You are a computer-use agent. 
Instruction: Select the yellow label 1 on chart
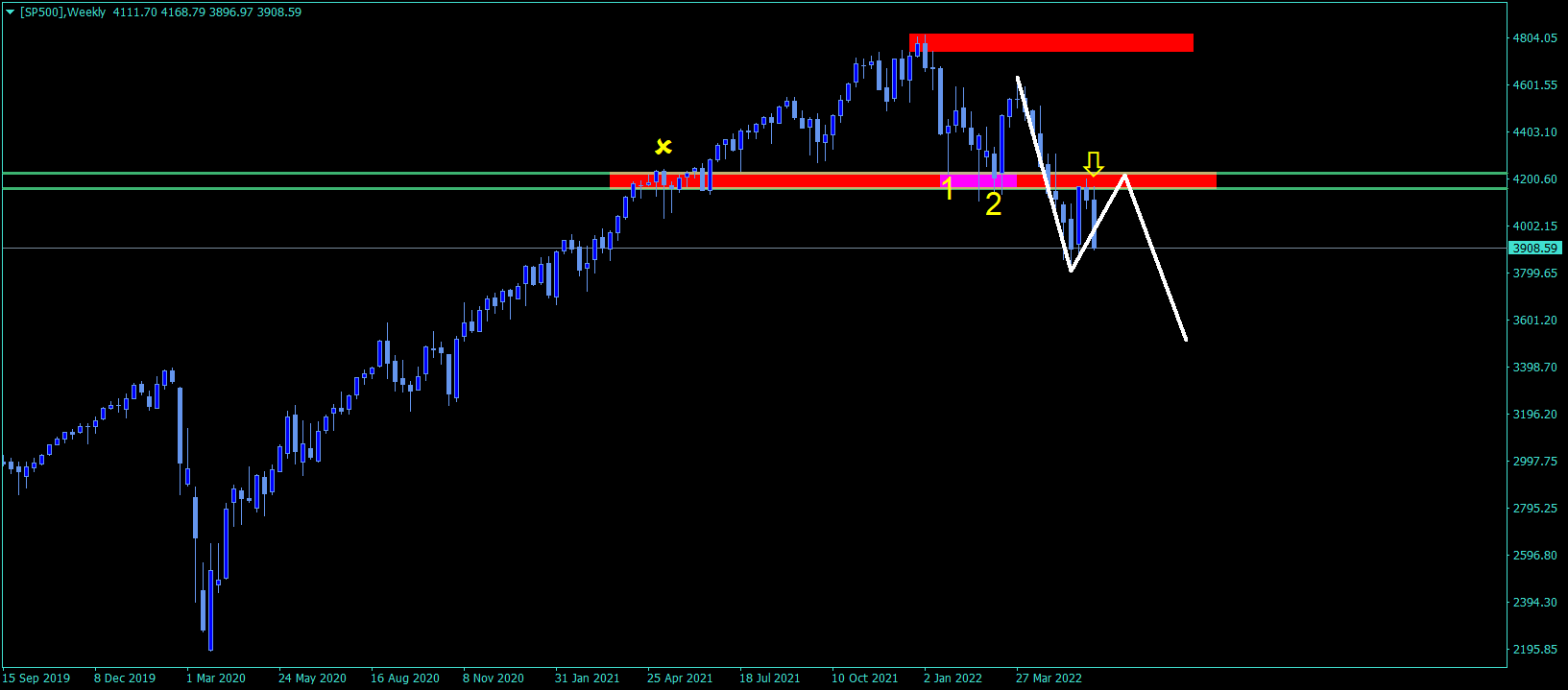[948, 189]
